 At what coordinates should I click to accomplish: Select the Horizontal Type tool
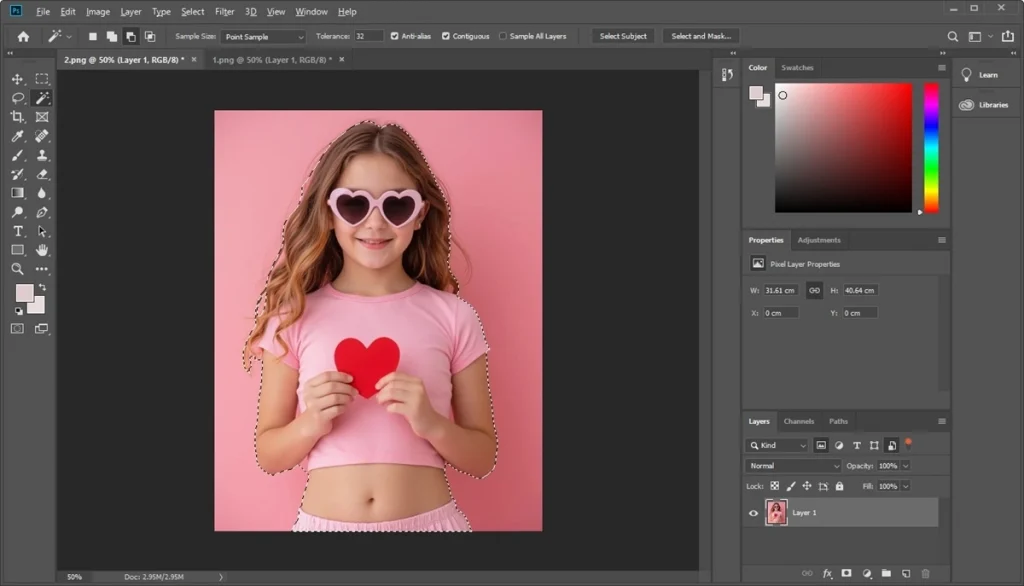[17, 231]
